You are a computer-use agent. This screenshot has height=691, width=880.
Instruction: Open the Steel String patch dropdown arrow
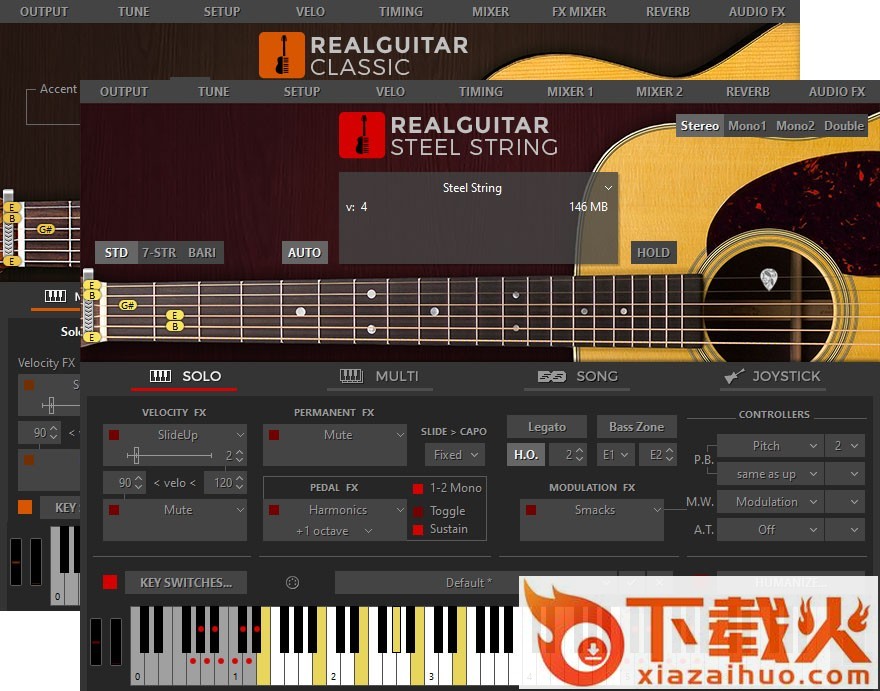(608, 187)
